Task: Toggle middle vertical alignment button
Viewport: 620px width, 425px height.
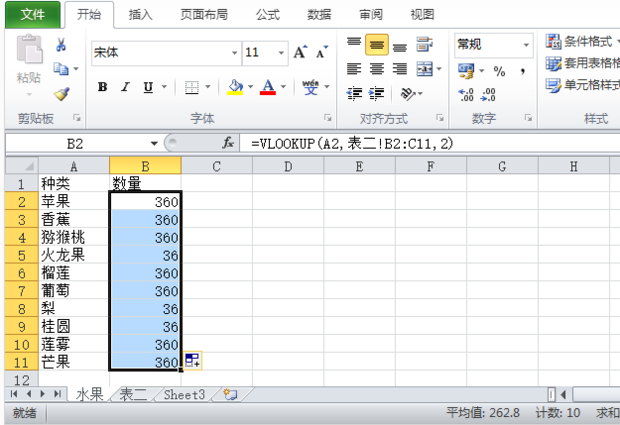Action: point(377,45)
